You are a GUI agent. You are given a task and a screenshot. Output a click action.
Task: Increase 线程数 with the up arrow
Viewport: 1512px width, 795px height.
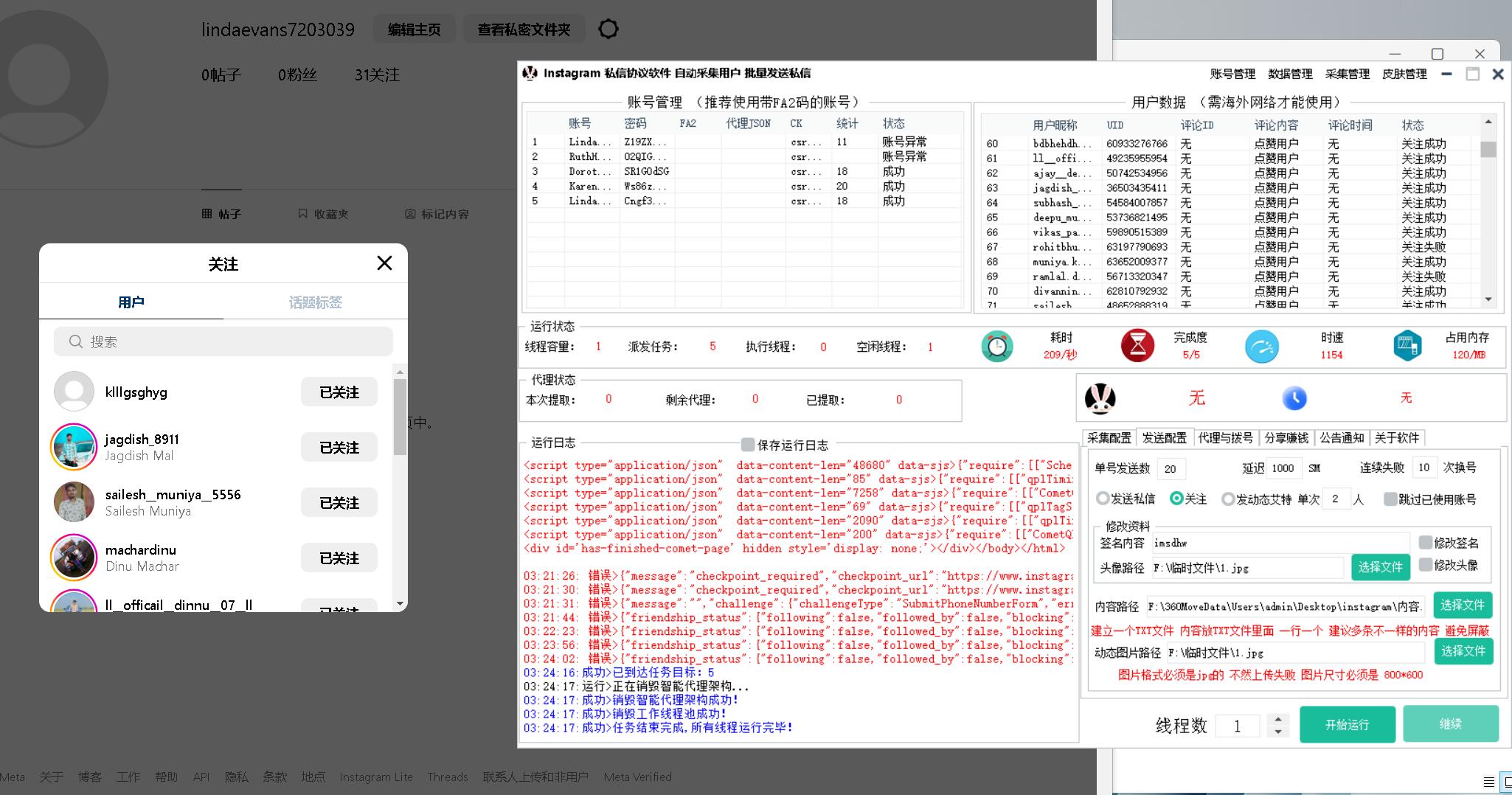tap(1278, 720)
